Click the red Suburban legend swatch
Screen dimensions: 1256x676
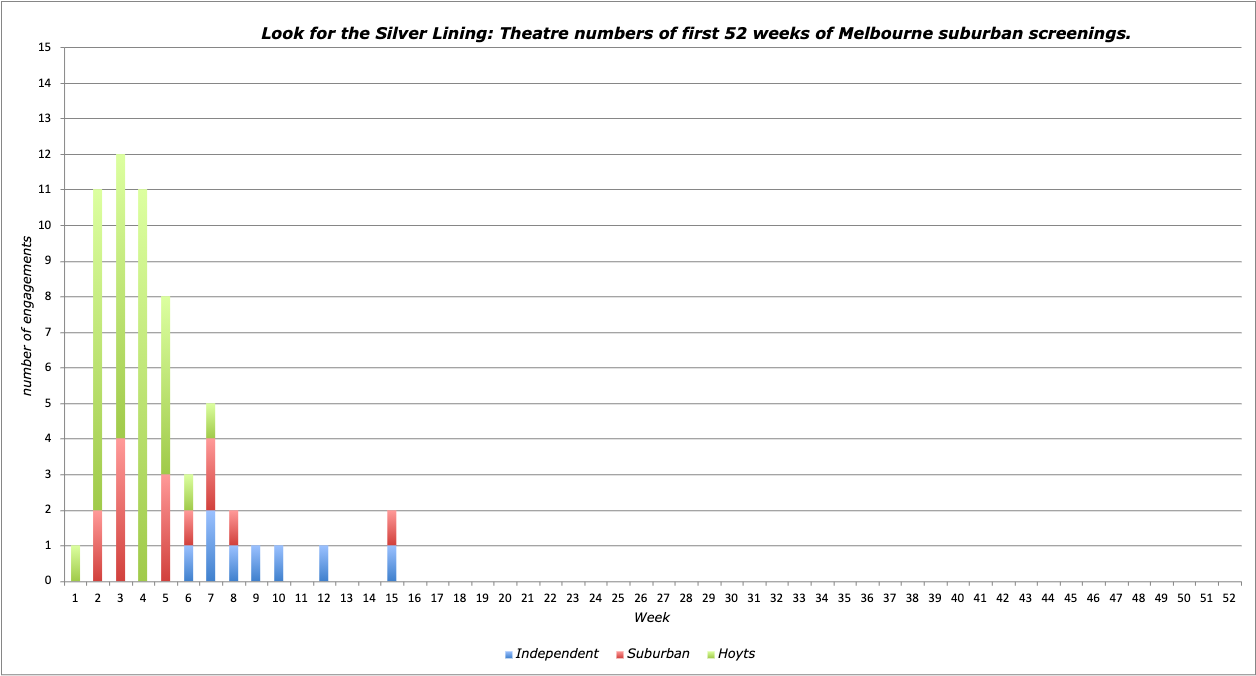619,655
